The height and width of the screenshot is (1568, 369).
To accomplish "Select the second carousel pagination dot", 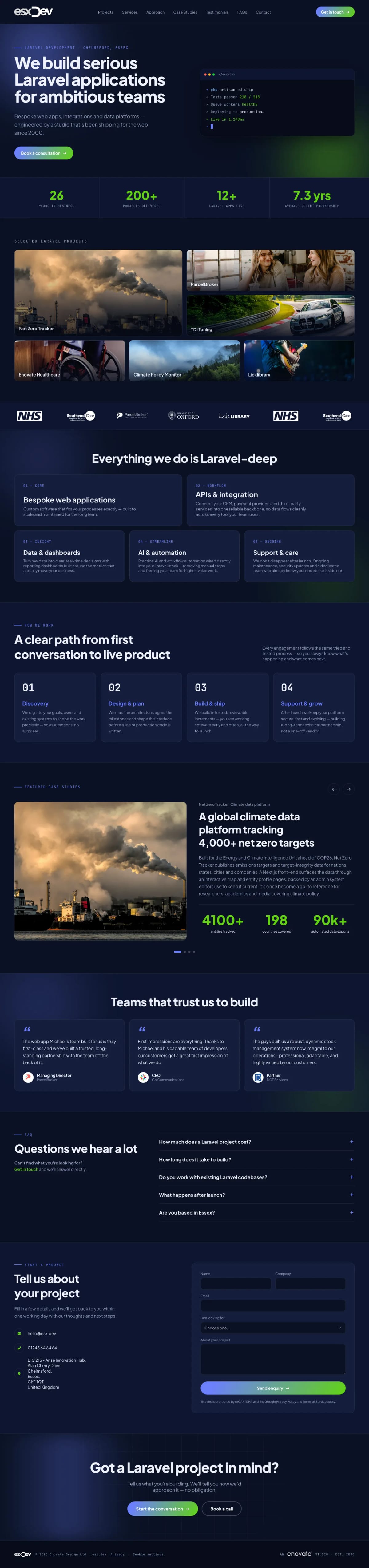I will 185,951.
